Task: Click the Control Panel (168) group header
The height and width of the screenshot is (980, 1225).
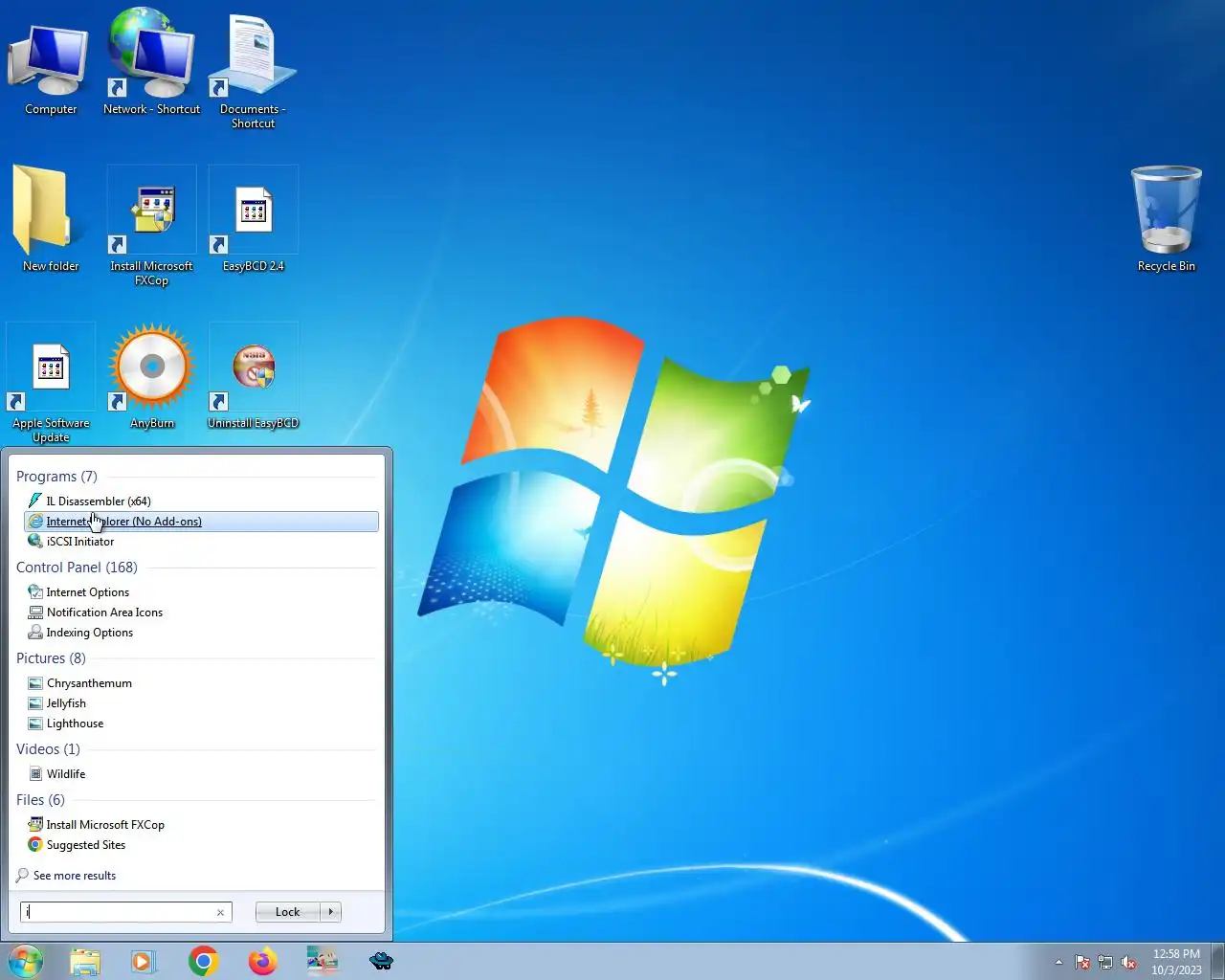Action: (77, 568)
